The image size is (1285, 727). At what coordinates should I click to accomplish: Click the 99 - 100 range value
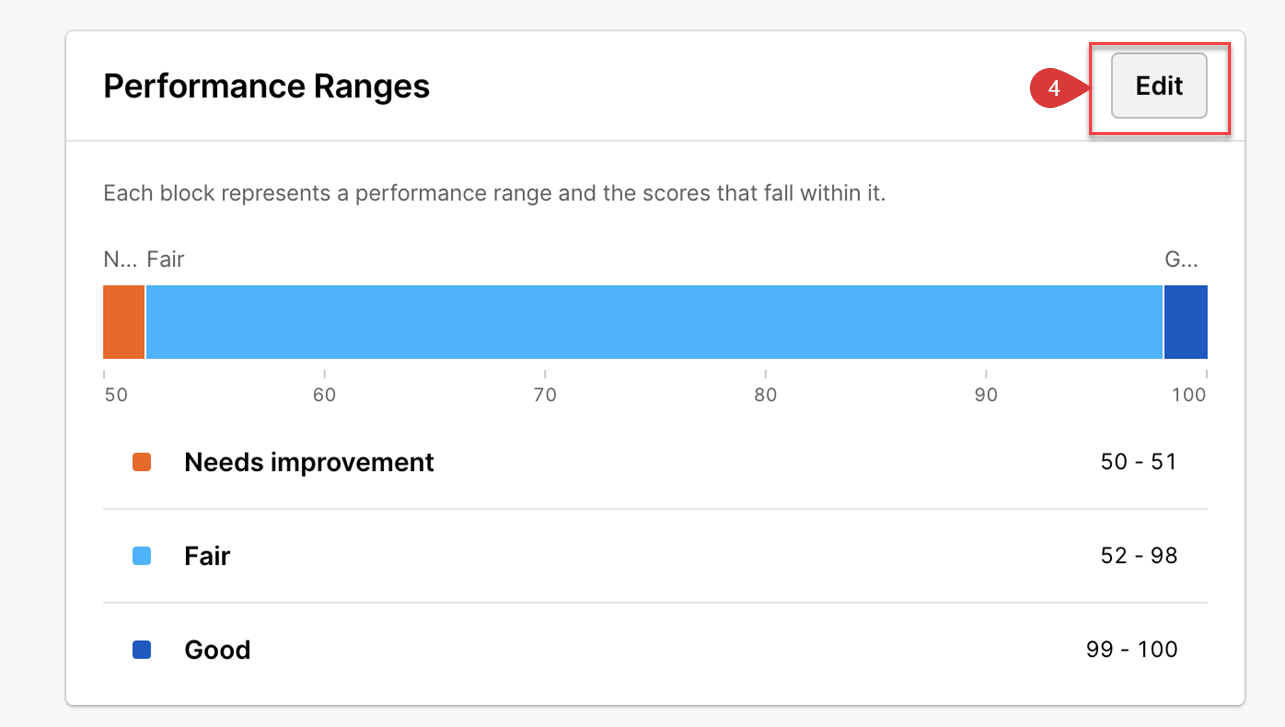tap(1131, 650)
